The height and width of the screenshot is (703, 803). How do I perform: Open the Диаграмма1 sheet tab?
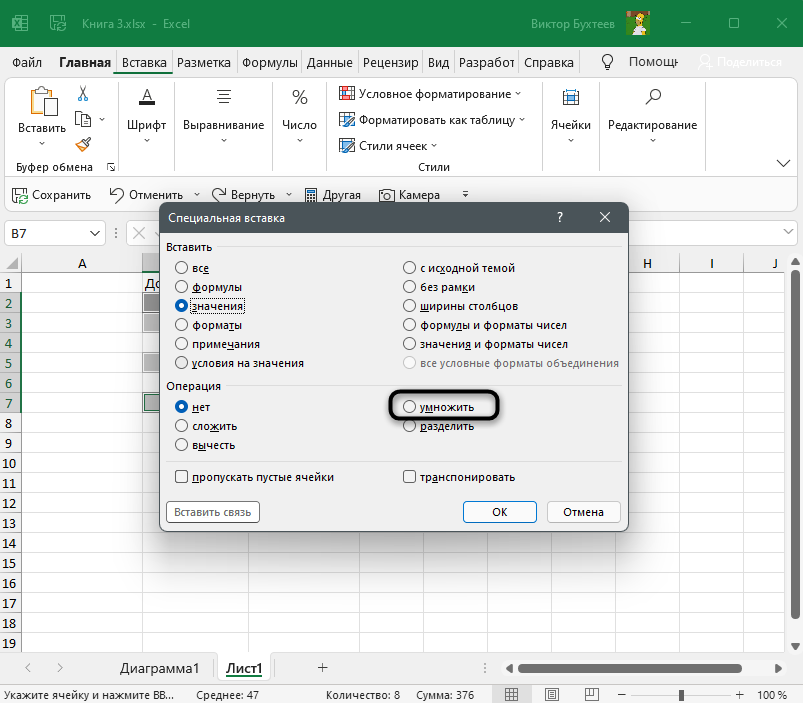[160, 667]
